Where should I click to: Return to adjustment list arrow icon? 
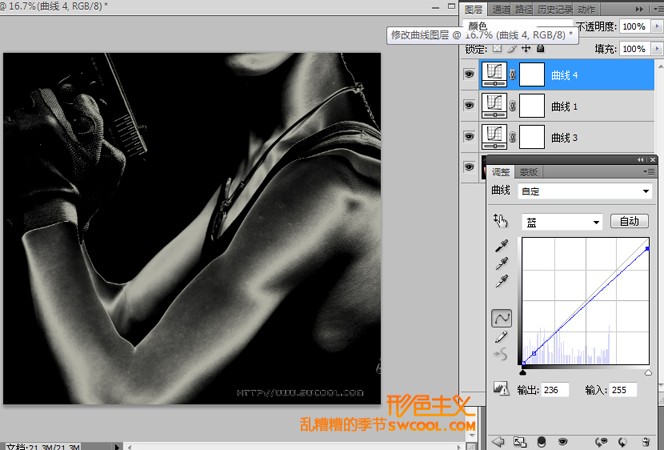coord(498,442)
